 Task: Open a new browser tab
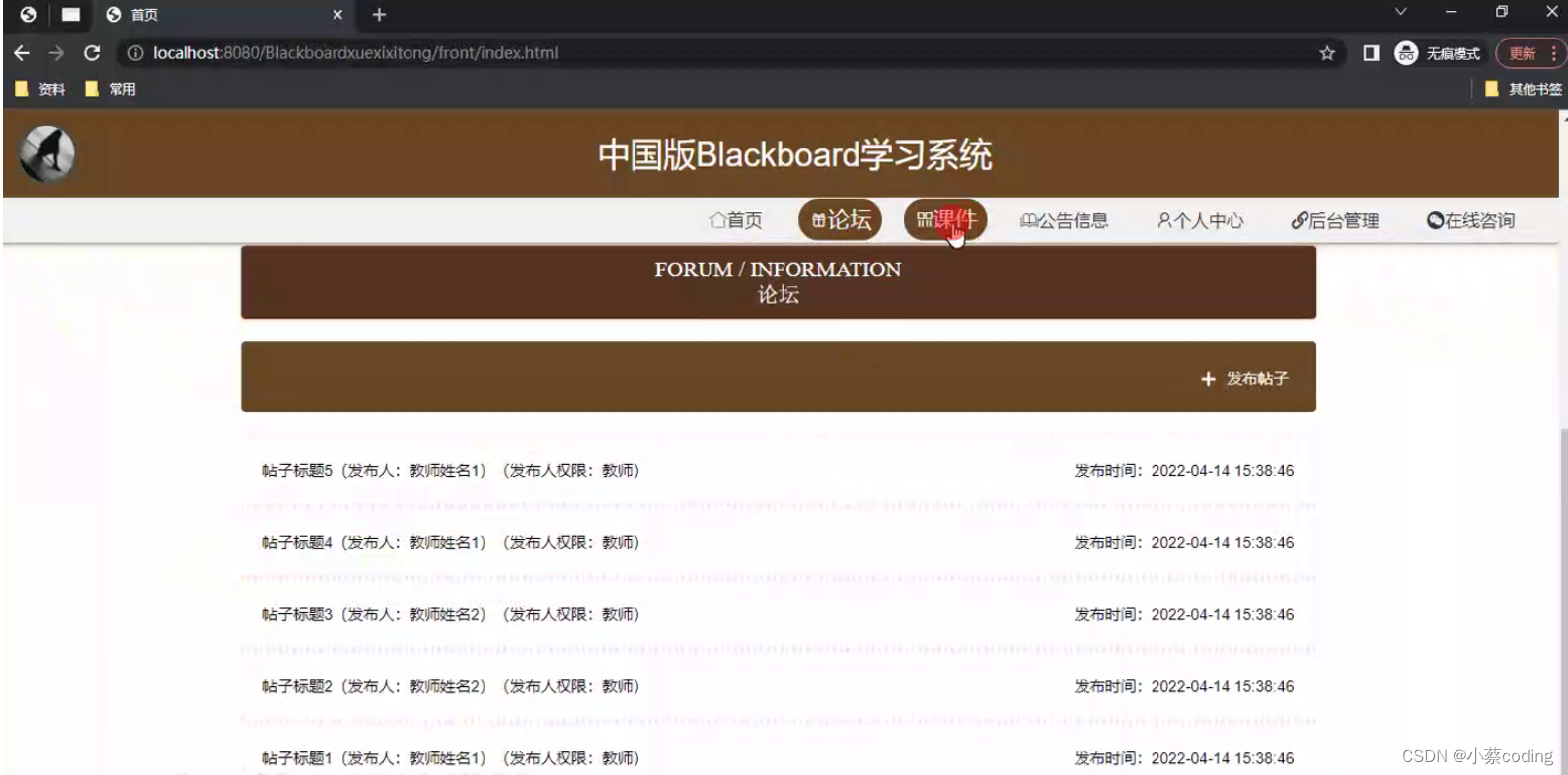[x=379, y=15]
